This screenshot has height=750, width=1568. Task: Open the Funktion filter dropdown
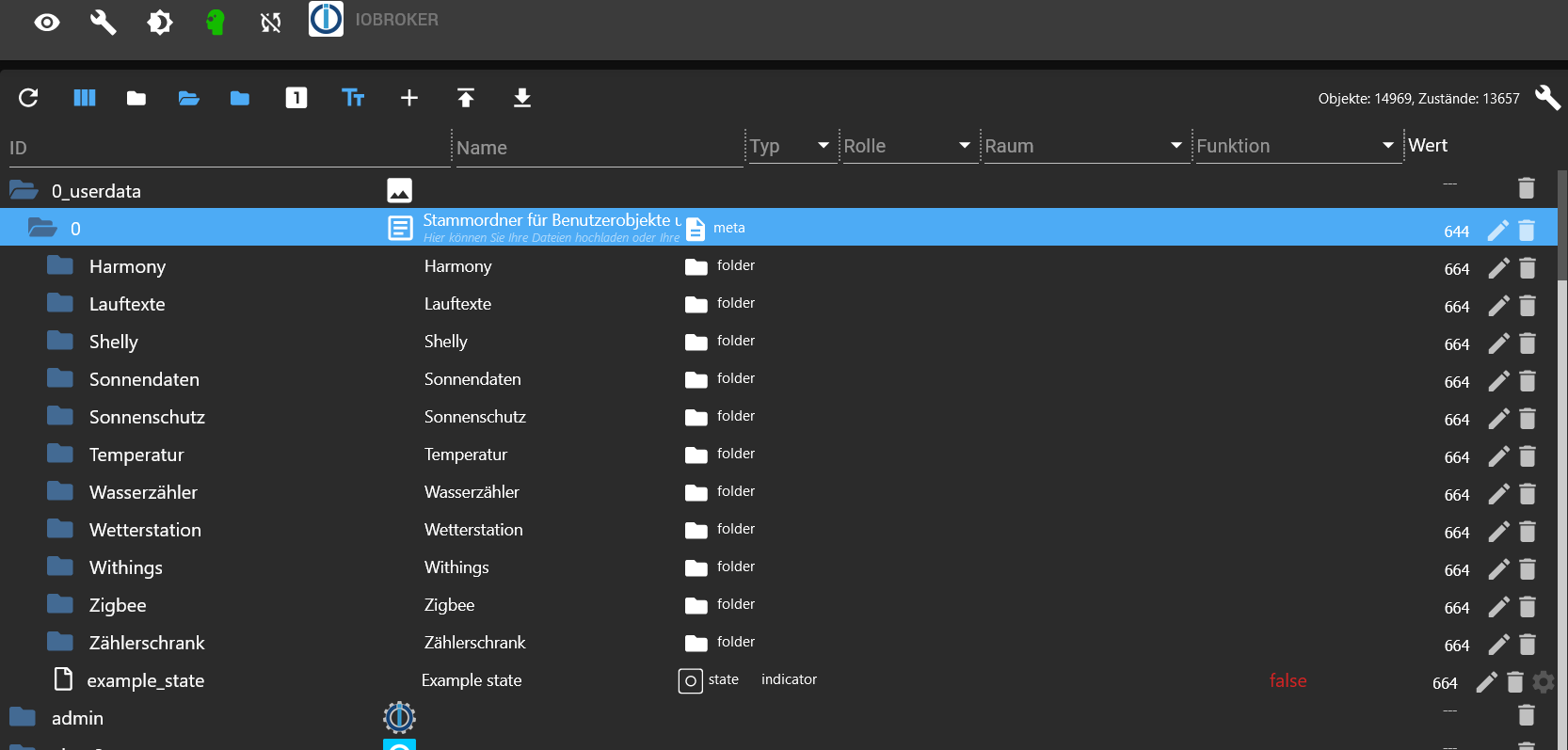(x=1298, y=146)
